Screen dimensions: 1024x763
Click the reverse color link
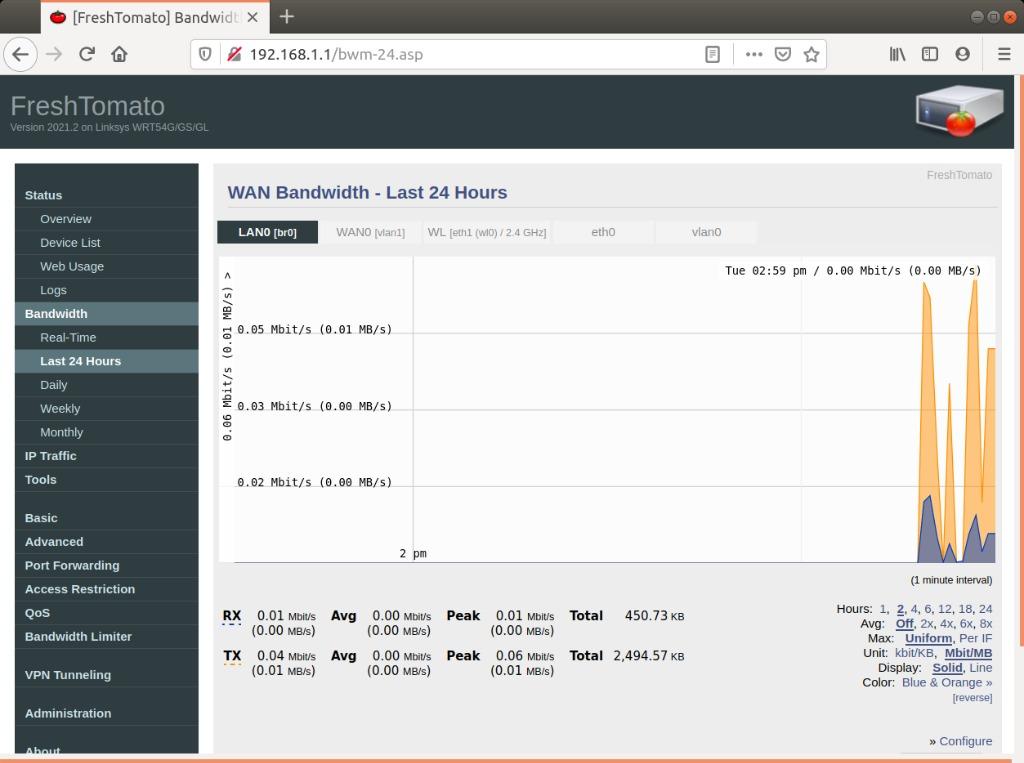coord(972,698)
